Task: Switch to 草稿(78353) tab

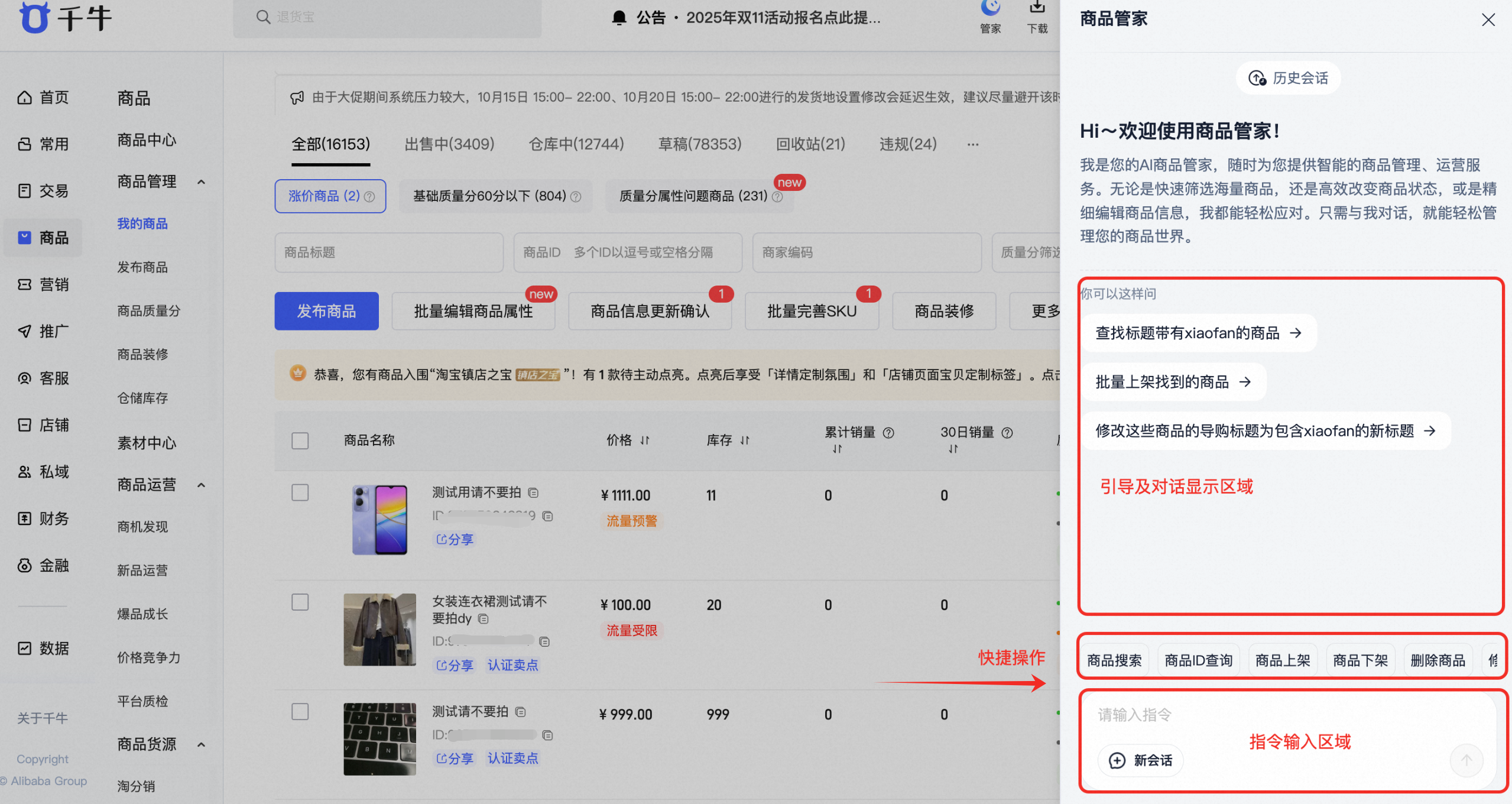Action: tap(700, 144)
